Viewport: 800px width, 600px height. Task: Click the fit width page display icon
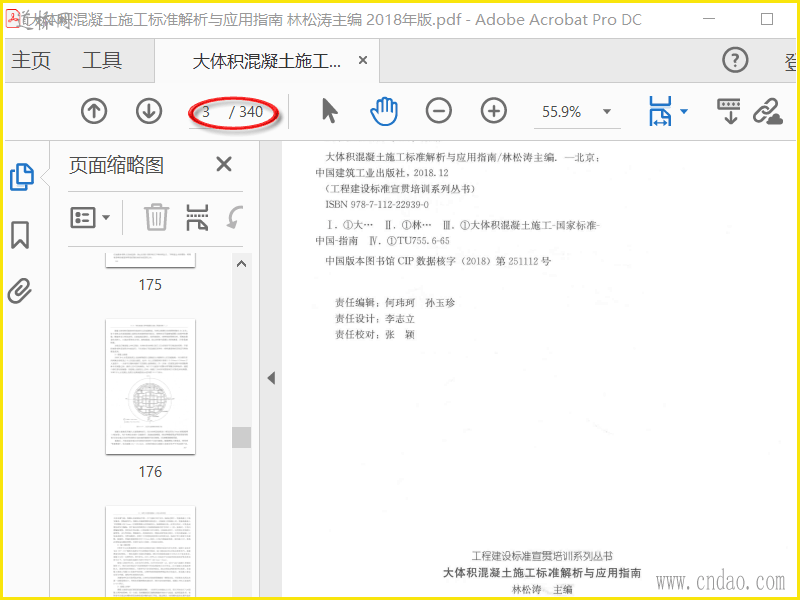[660, 111]
